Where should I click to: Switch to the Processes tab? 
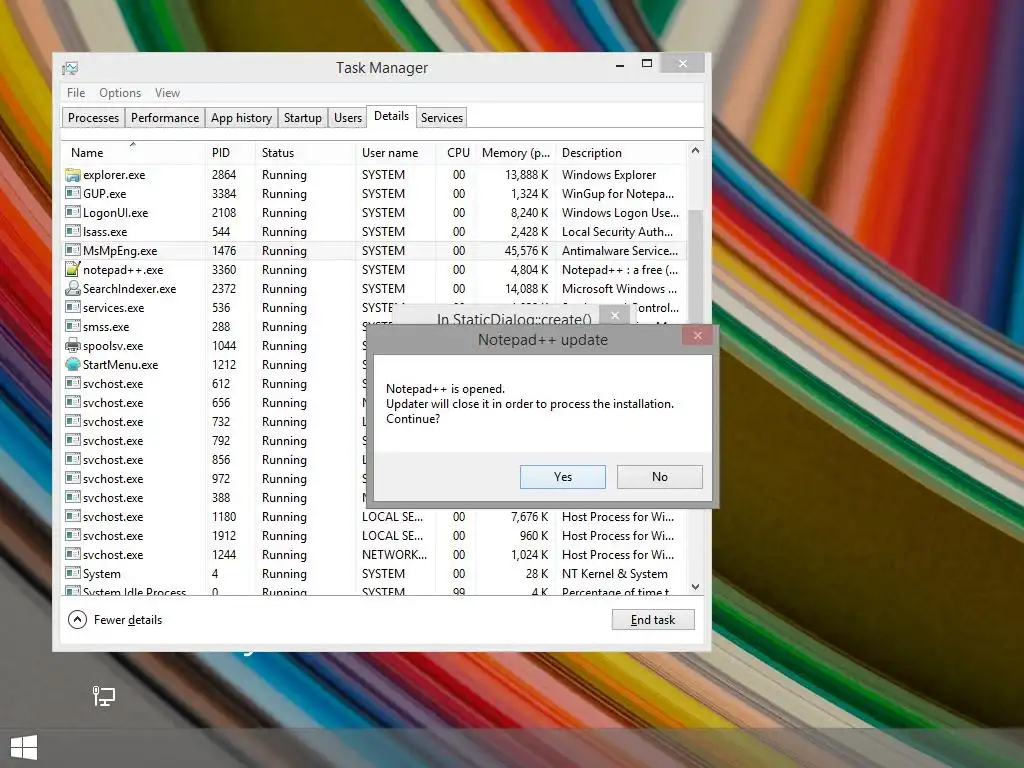93,118
